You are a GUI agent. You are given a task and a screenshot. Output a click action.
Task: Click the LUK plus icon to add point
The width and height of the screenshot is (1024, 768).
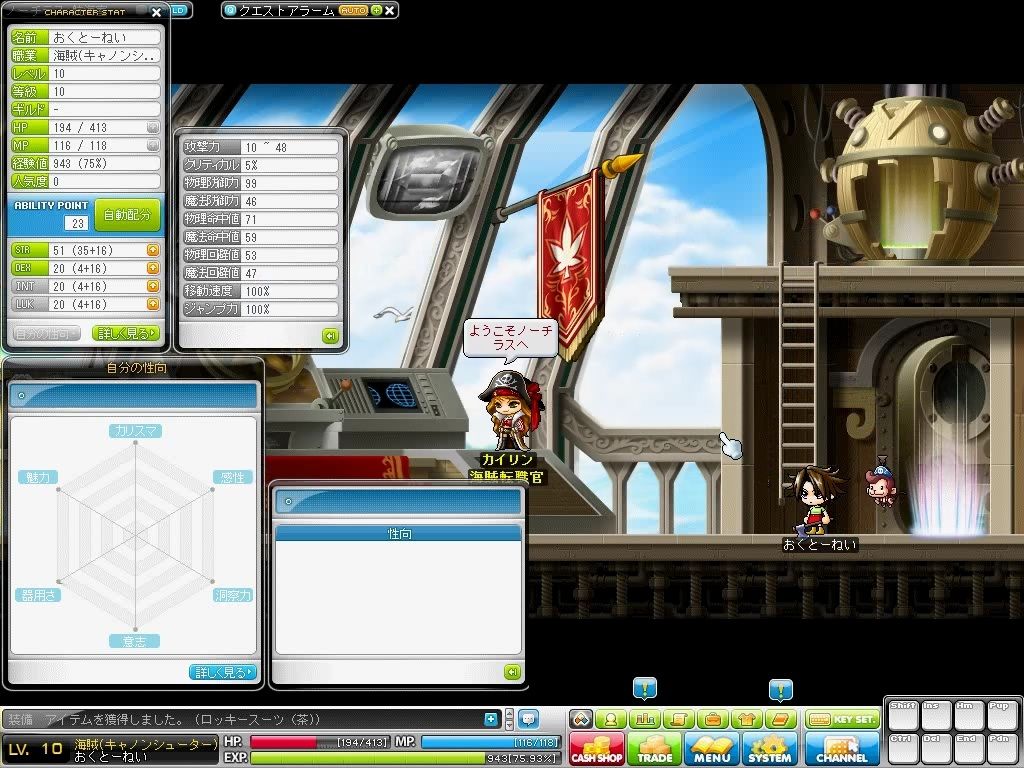153,304
